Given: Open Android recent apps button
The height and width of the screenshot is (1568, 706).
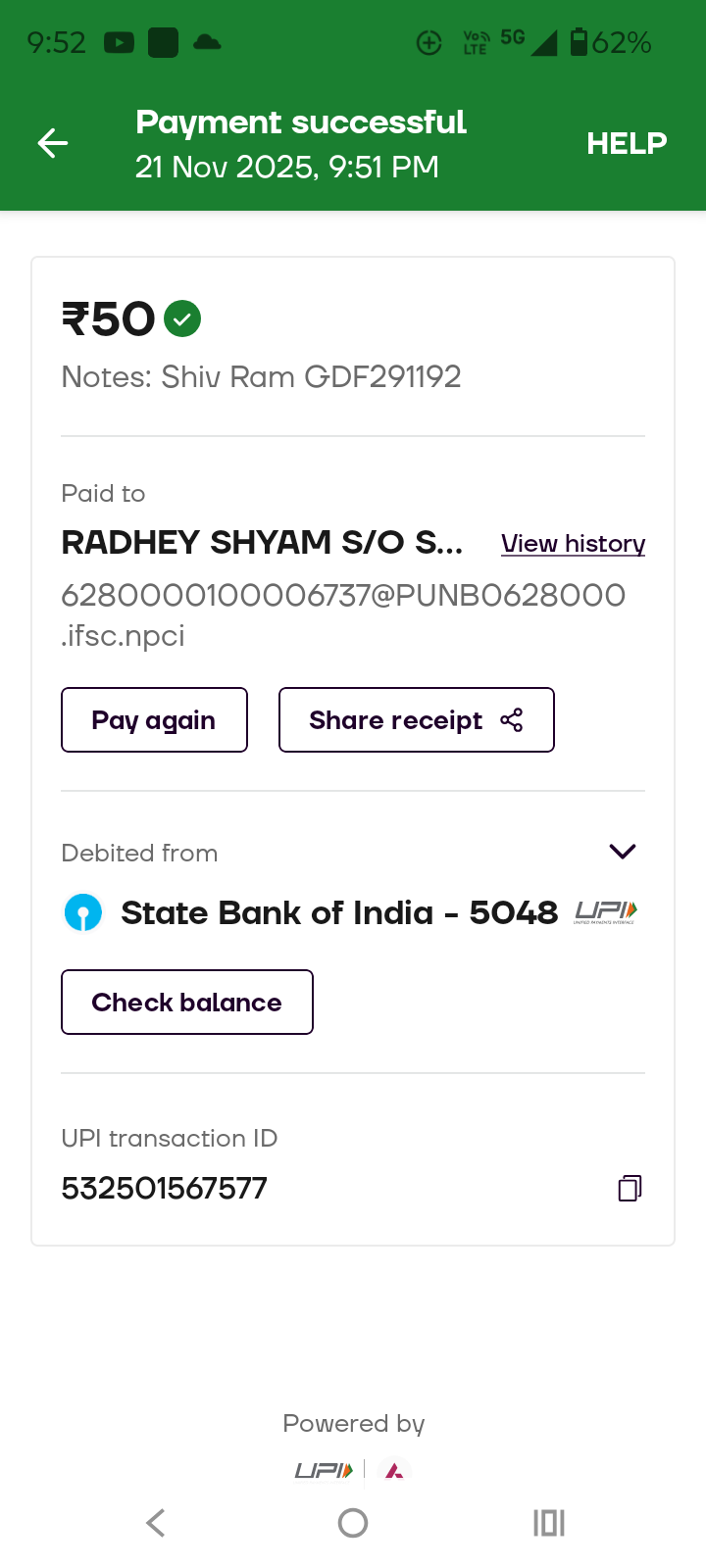Looking at the screenshot, I should [549, 1522].
